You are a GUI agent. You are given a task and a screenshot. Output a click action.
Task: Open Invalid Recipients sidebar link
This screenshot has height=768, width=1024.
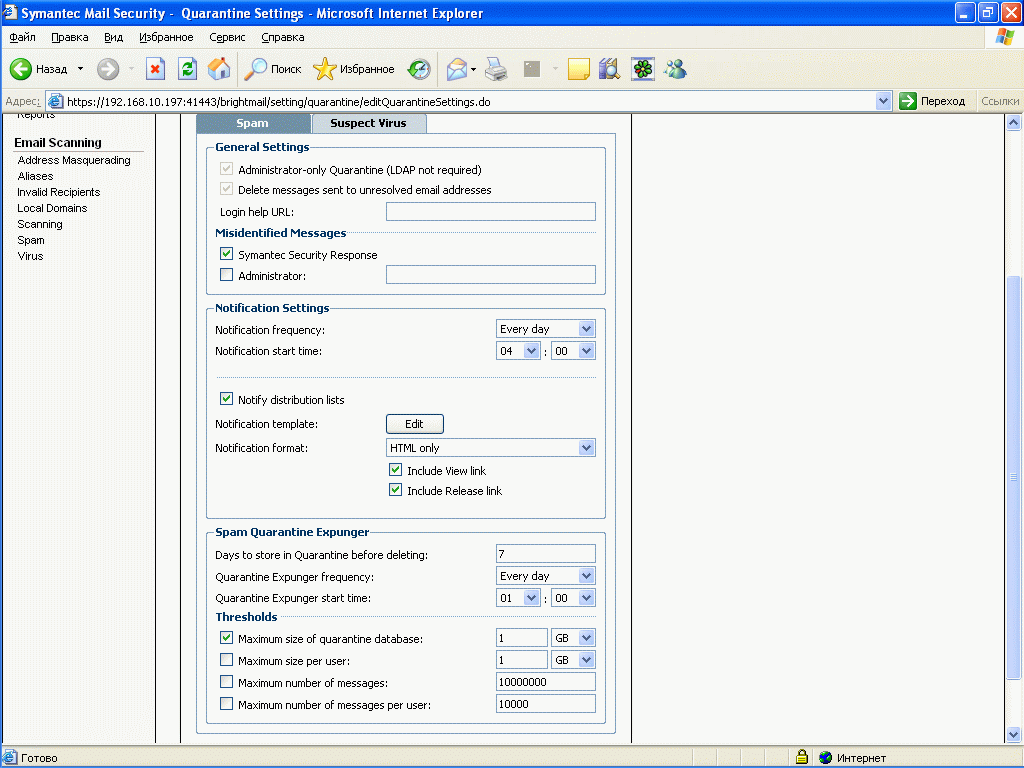59,192
